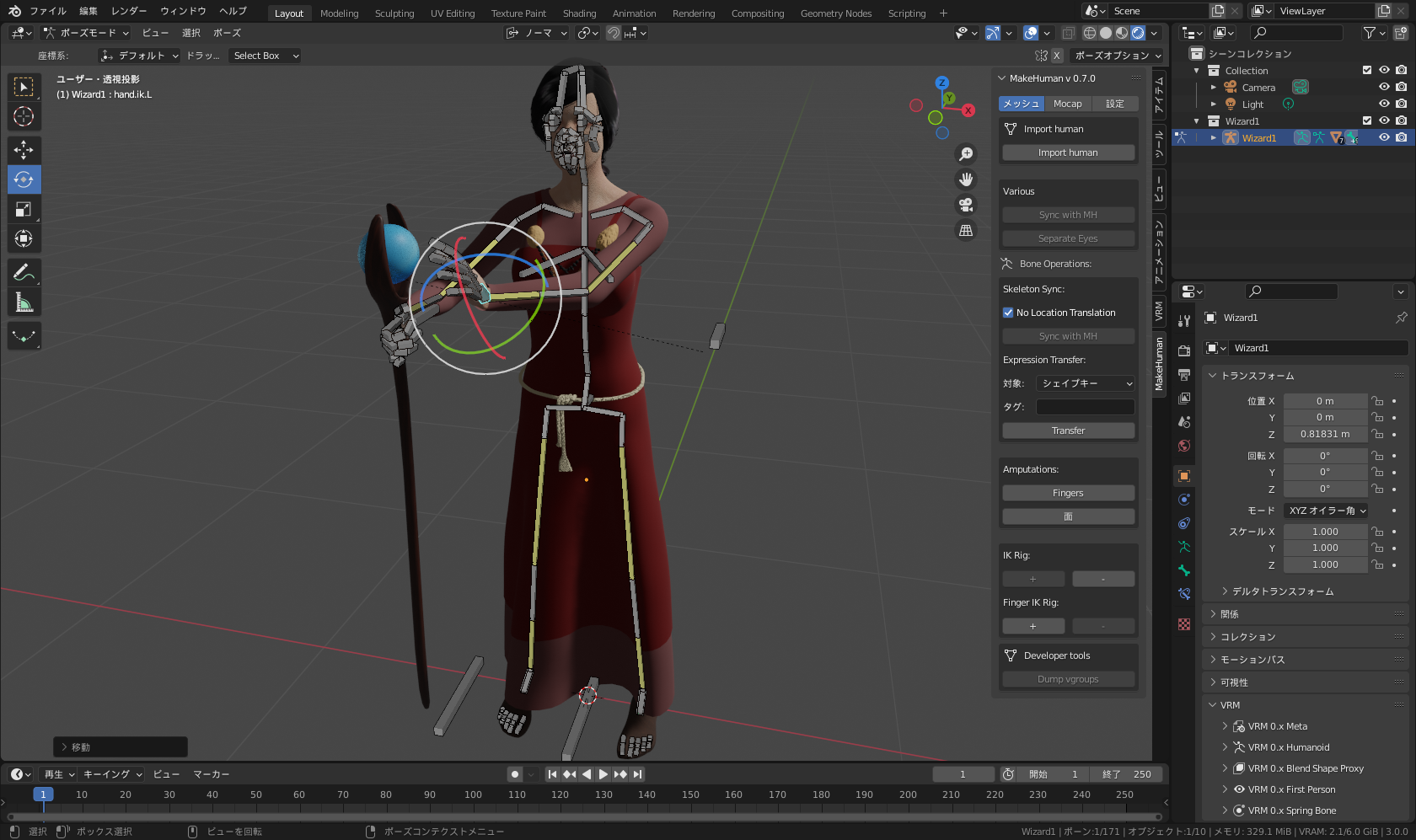Disable the Camera for rendering

tap(1402, 87)
